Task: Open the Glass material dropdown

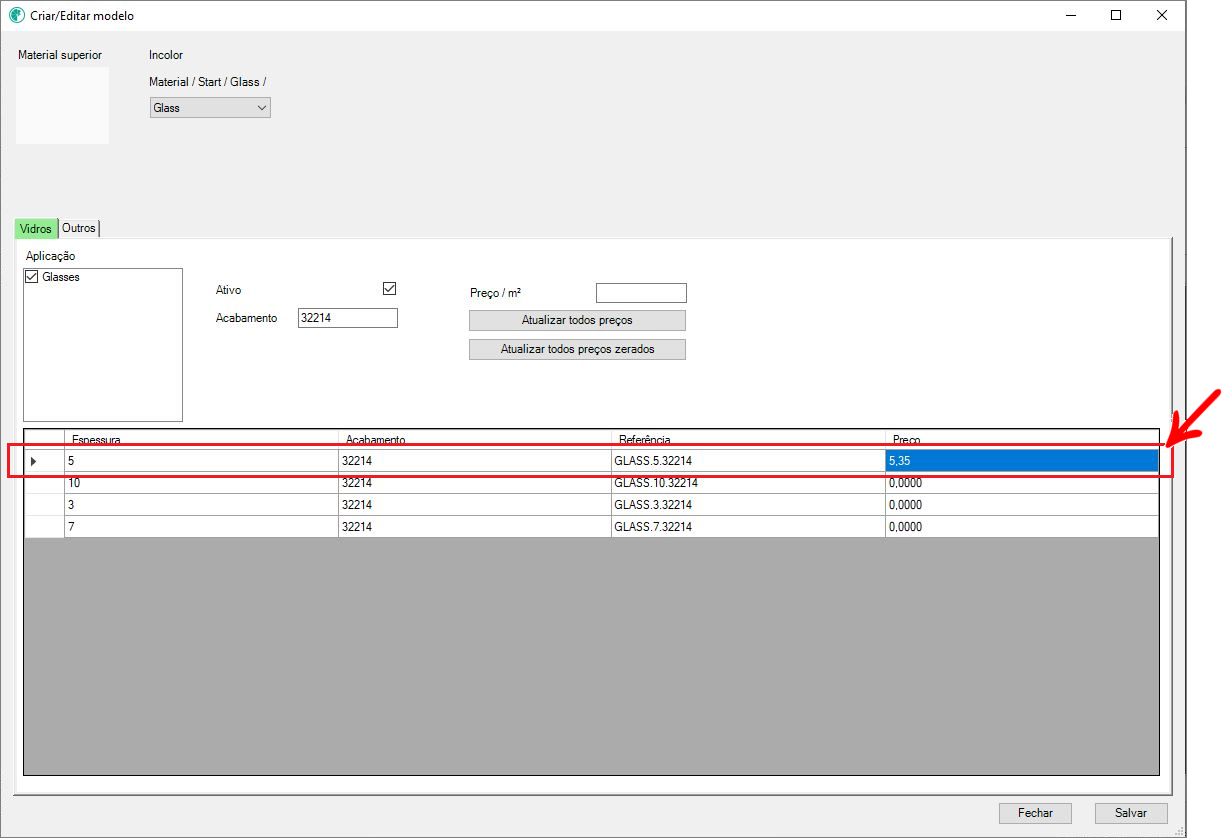Action: (x=210, y=107)
